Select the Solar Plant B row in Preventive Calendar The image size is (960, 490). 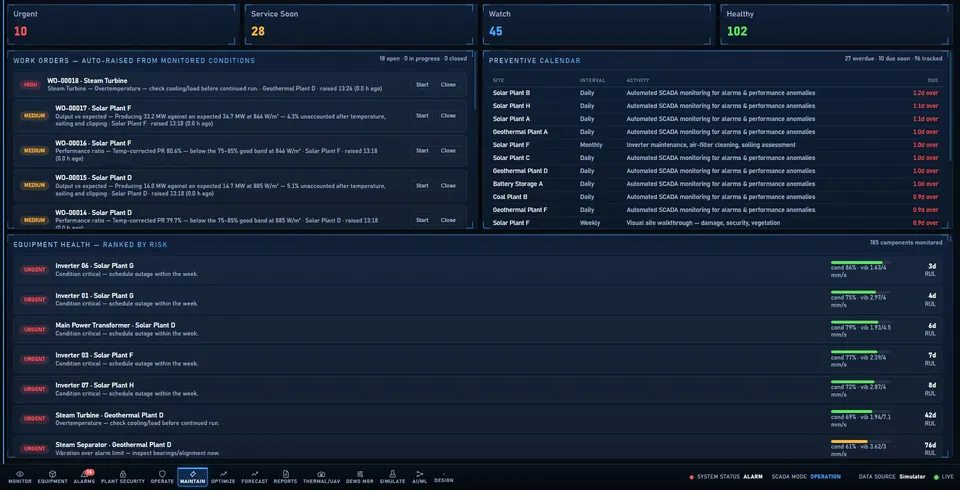[x=714, y=93]
